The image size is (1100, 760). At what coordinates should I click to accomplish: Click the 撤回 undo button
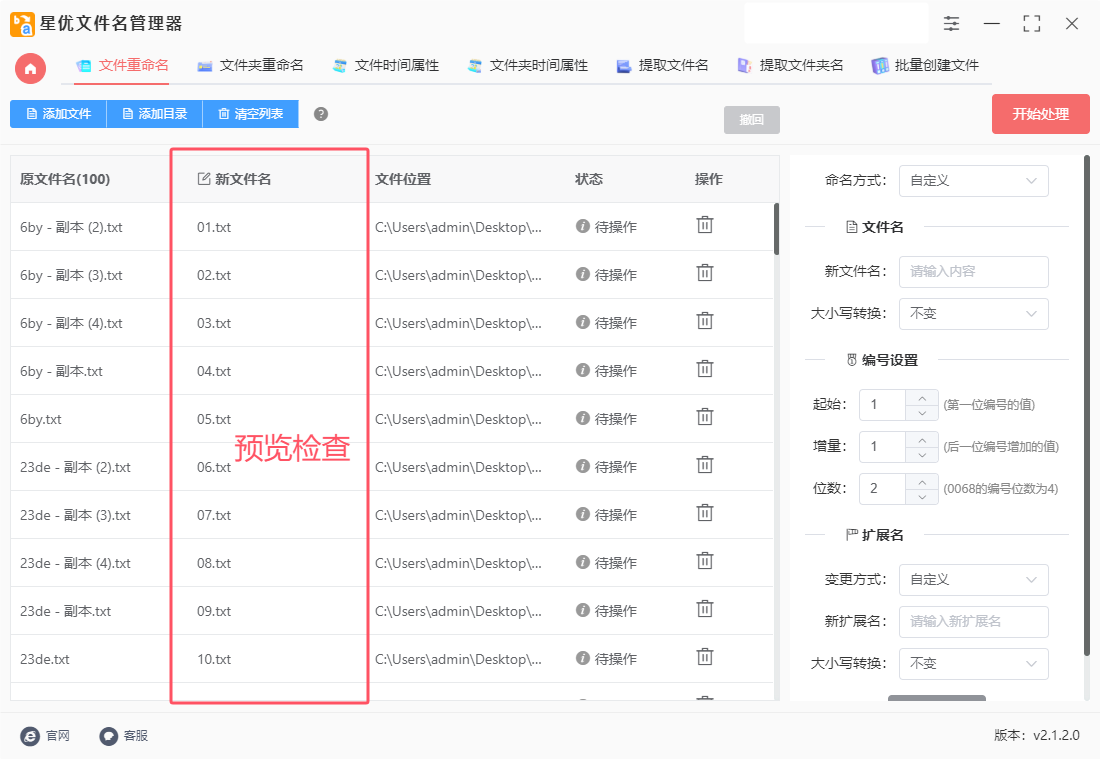point(751,120)
